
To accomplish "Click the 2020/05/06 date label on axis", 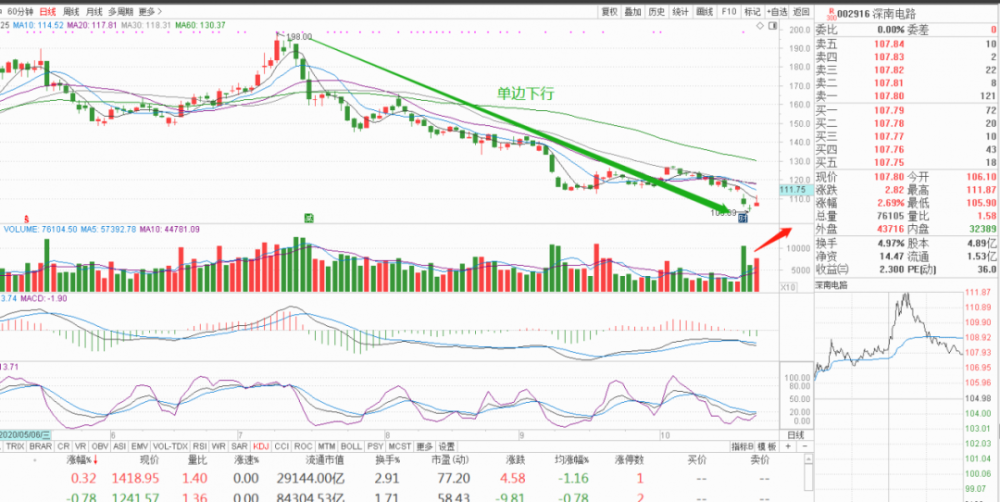I will [x=28, y=435].
